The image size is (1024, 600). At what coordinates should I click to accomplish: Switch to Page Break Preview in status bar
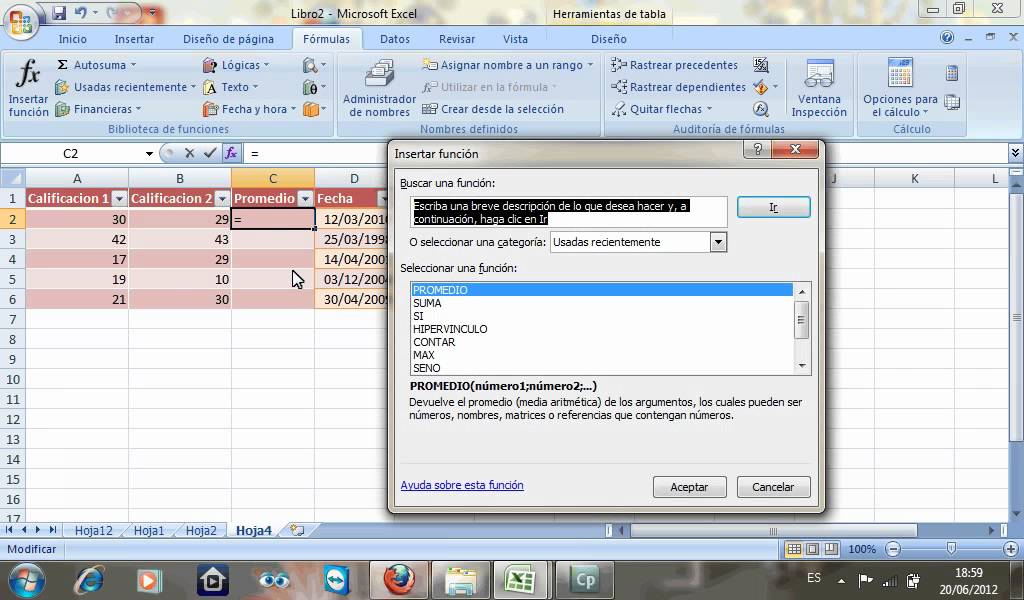pyautogui.click(x=831, y=549)
